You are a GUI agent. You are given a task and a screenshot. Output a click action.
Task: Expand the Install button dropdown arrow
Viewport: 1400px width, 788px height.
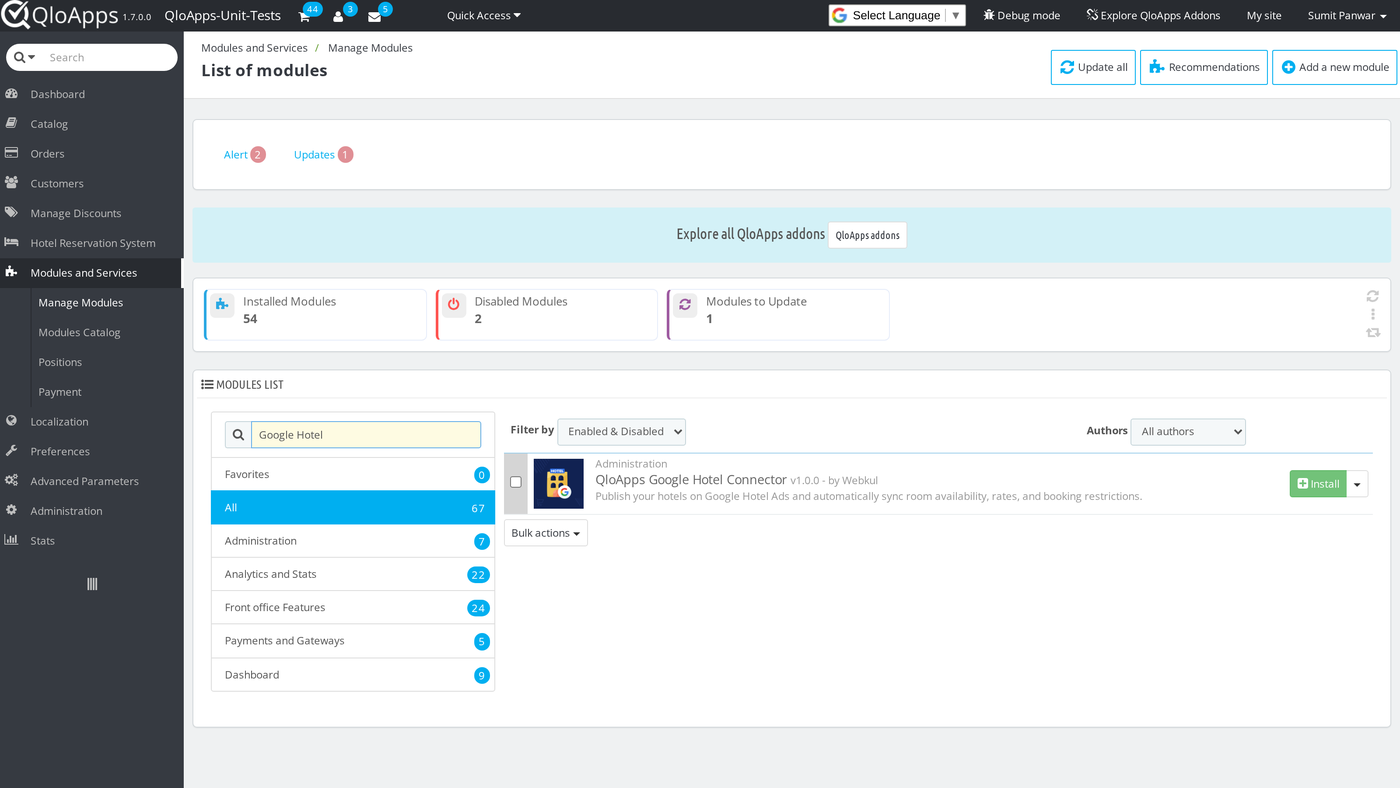pyautogui.click(x=1357, y=484)
